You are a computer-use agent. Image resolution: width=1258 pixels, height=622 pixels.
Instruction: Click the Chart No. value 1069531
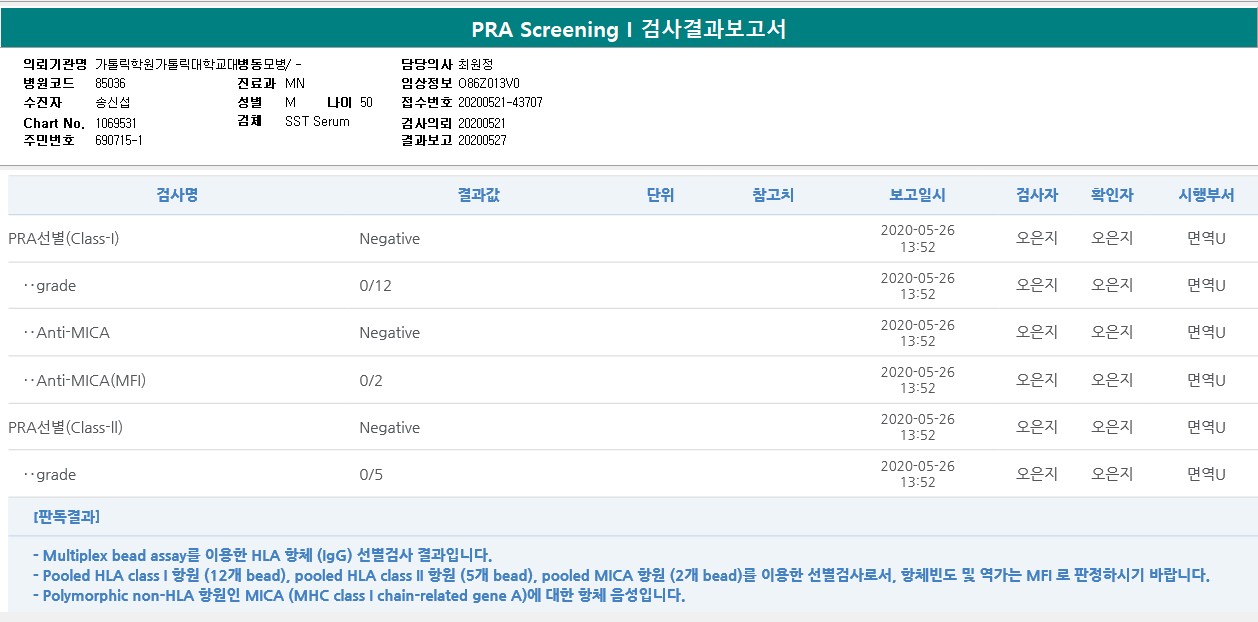point(116,122)
